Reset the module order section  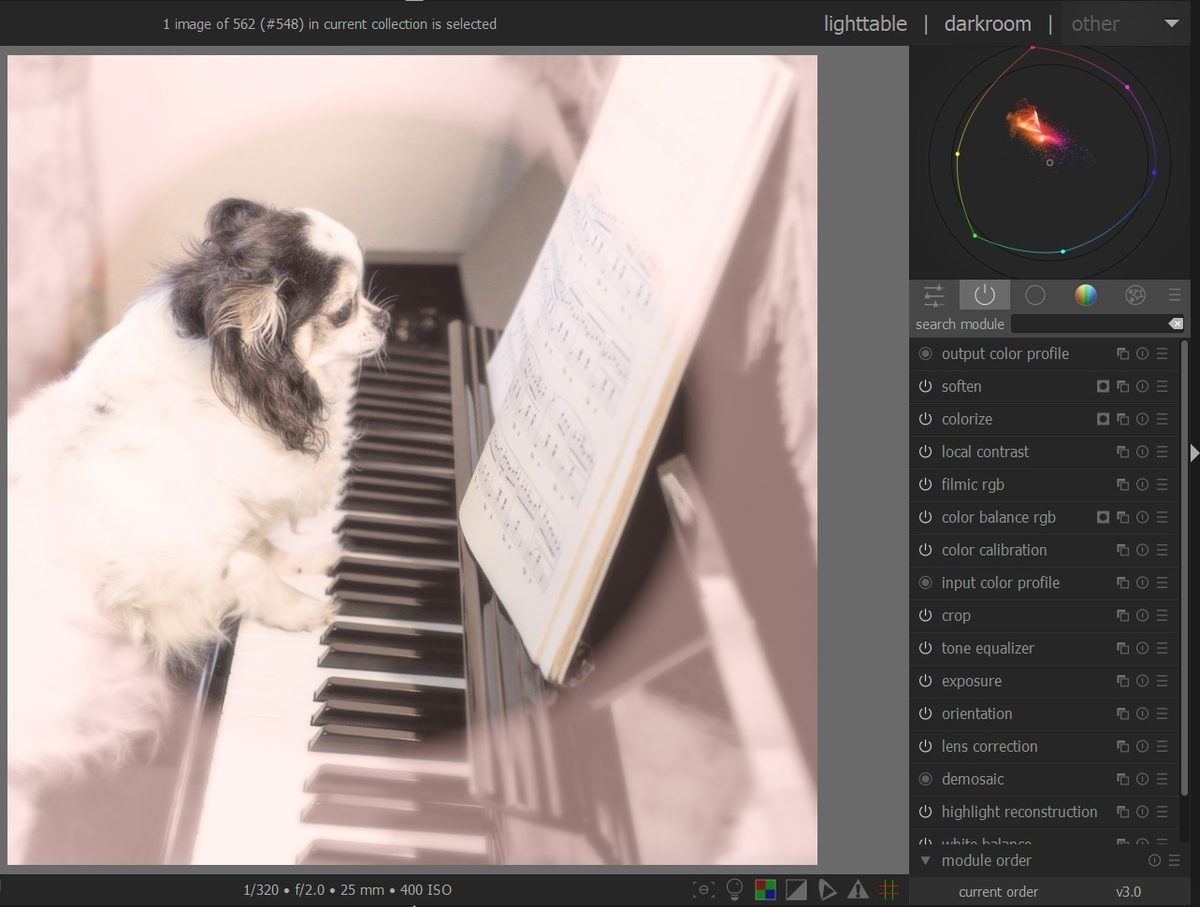coord(1155,860)
